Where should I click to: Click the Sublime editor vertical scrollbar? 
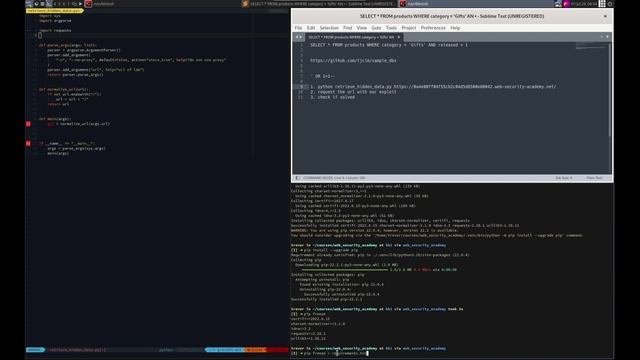click(610, 90)
